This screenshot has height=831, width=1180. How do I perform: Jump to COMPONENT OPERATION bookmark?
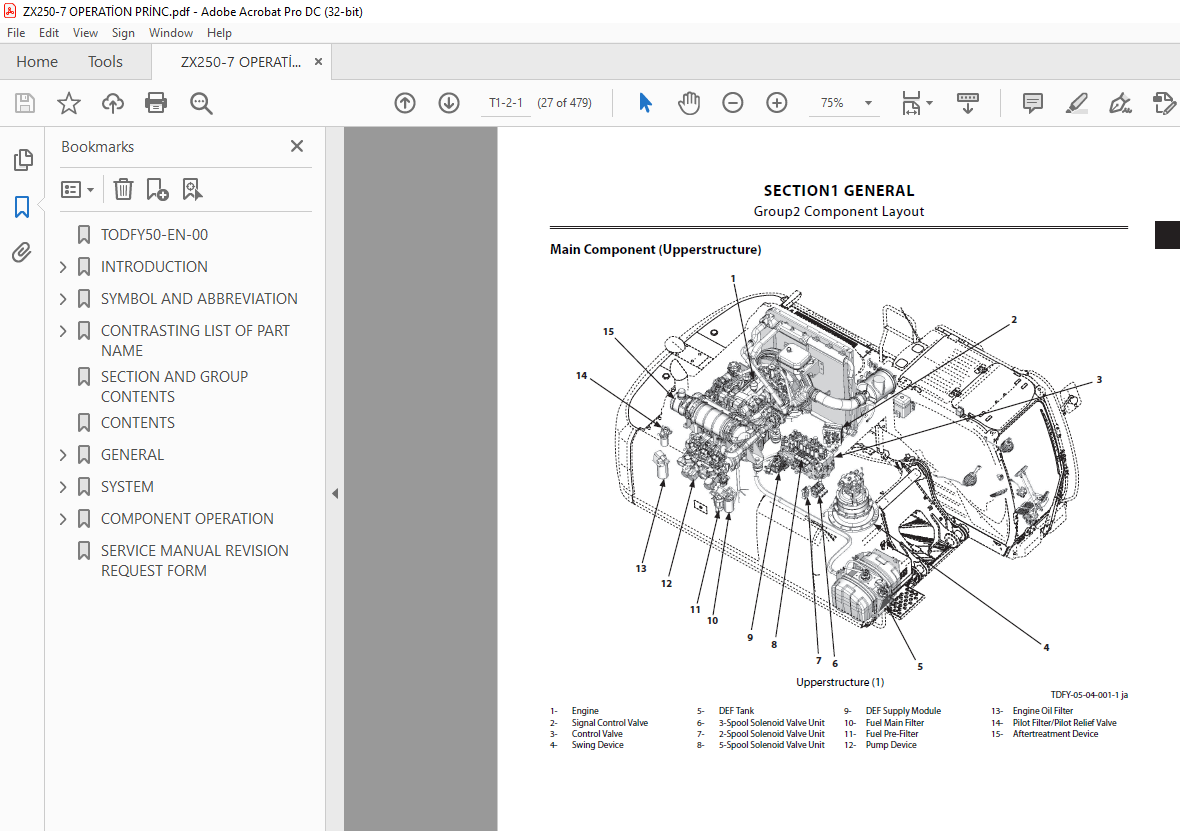coord(187,519)
